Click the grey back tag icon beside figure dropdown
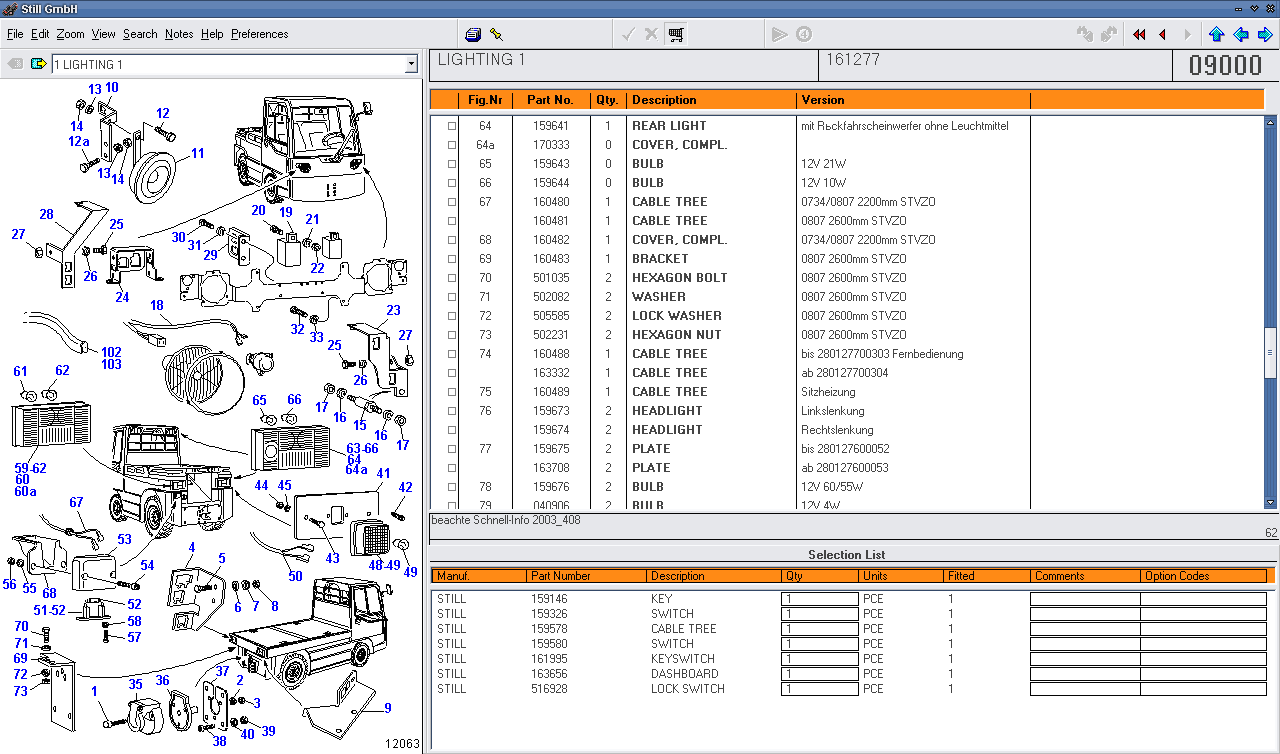 (x=15, y=64)
